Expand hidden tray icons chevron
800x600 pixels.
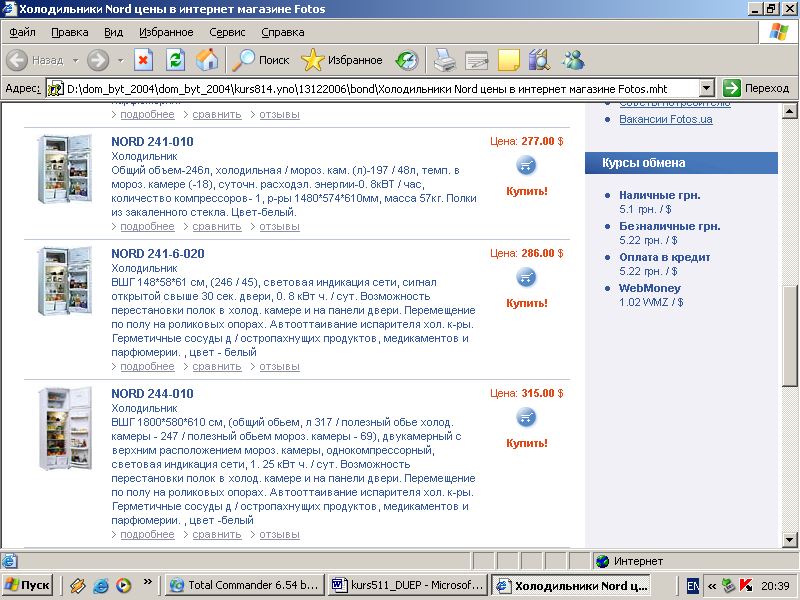coord(711,586)
